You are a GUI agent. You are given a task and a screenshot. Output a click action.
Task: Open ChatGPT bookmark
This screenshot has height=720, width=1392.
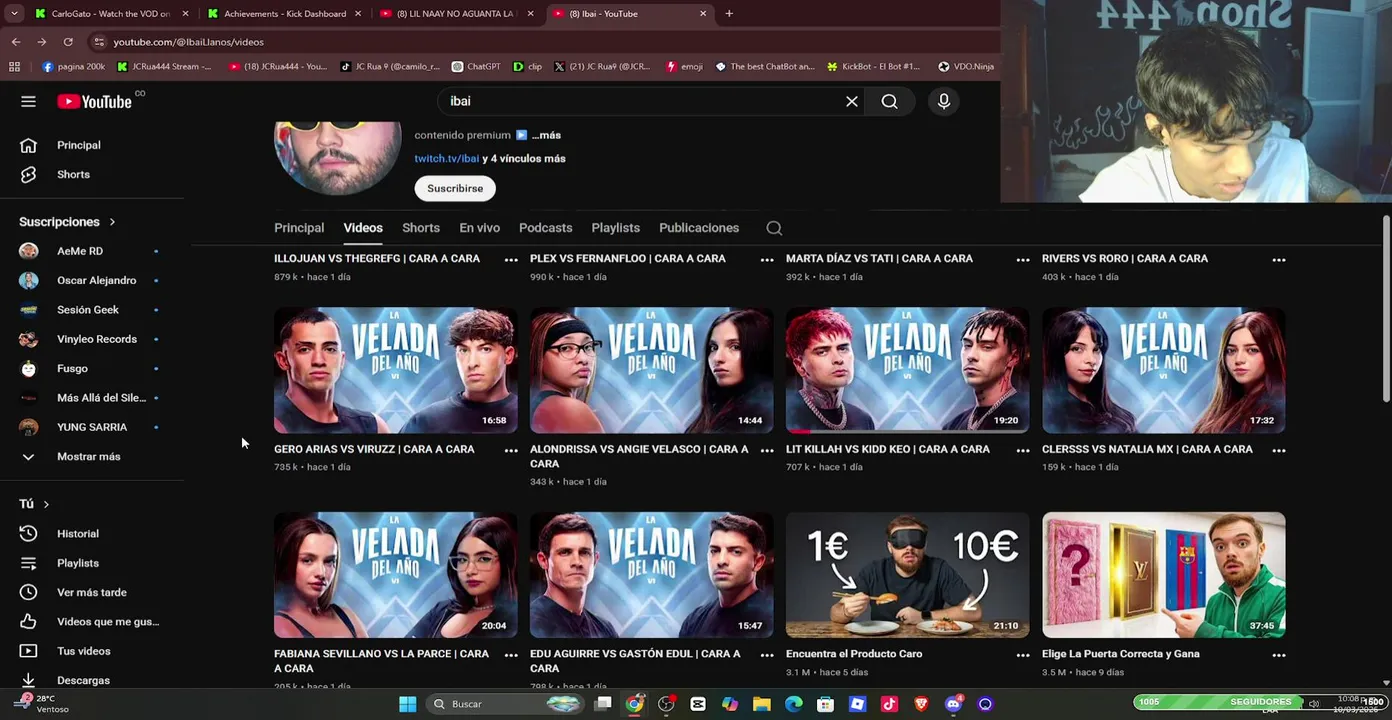pos(476,67)
